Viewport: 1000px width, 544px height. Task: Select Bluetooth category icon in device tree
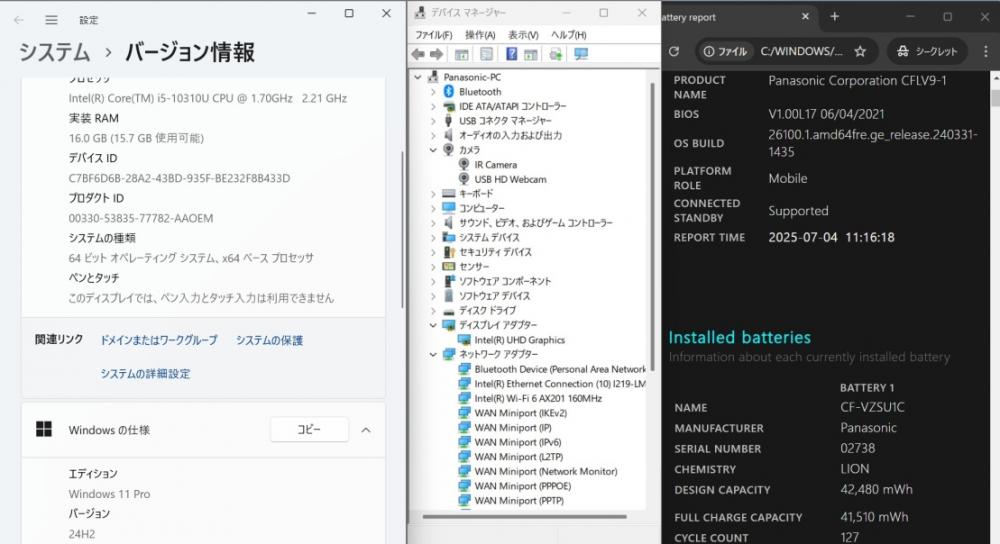[449, 92]
